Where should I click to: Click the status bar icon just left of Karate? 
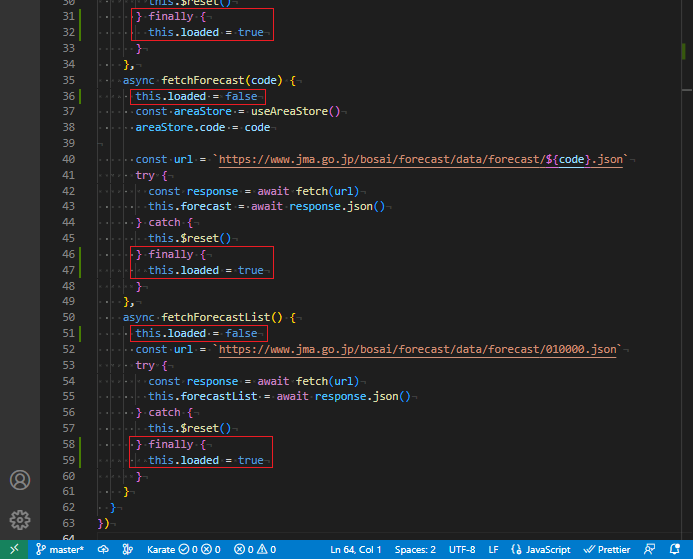click(x=127, y=549)
